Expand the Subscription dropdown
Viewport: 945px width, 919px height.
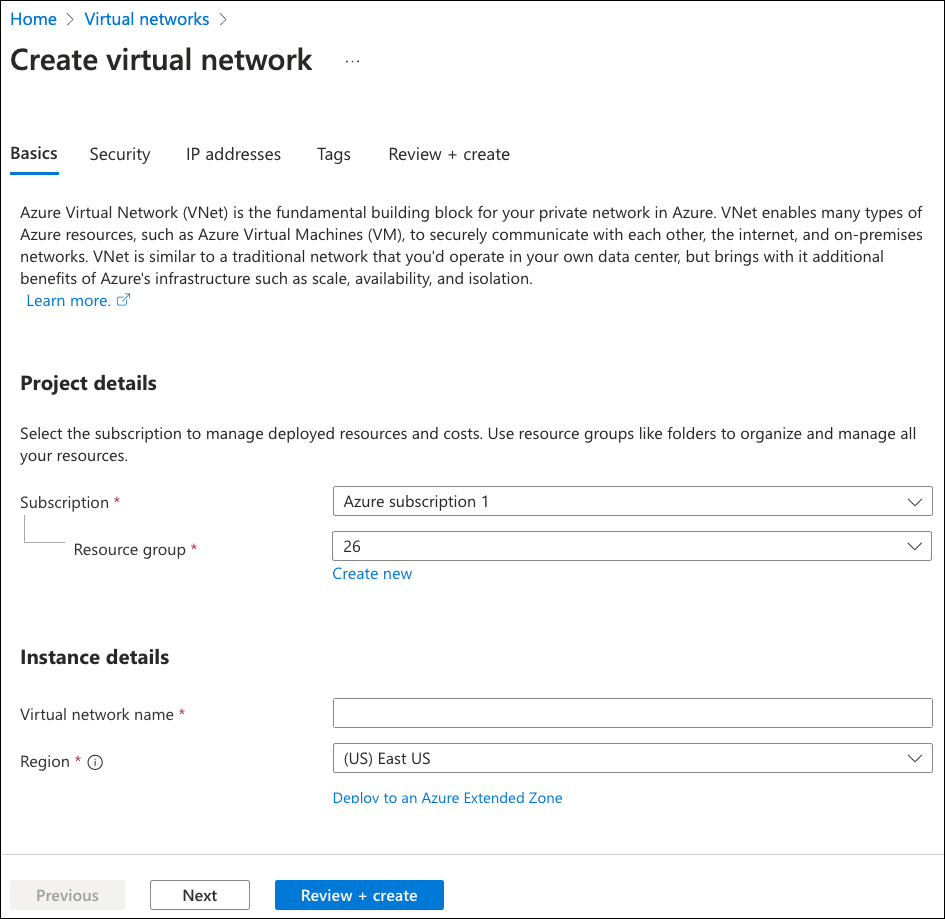(x=631, y=501)
